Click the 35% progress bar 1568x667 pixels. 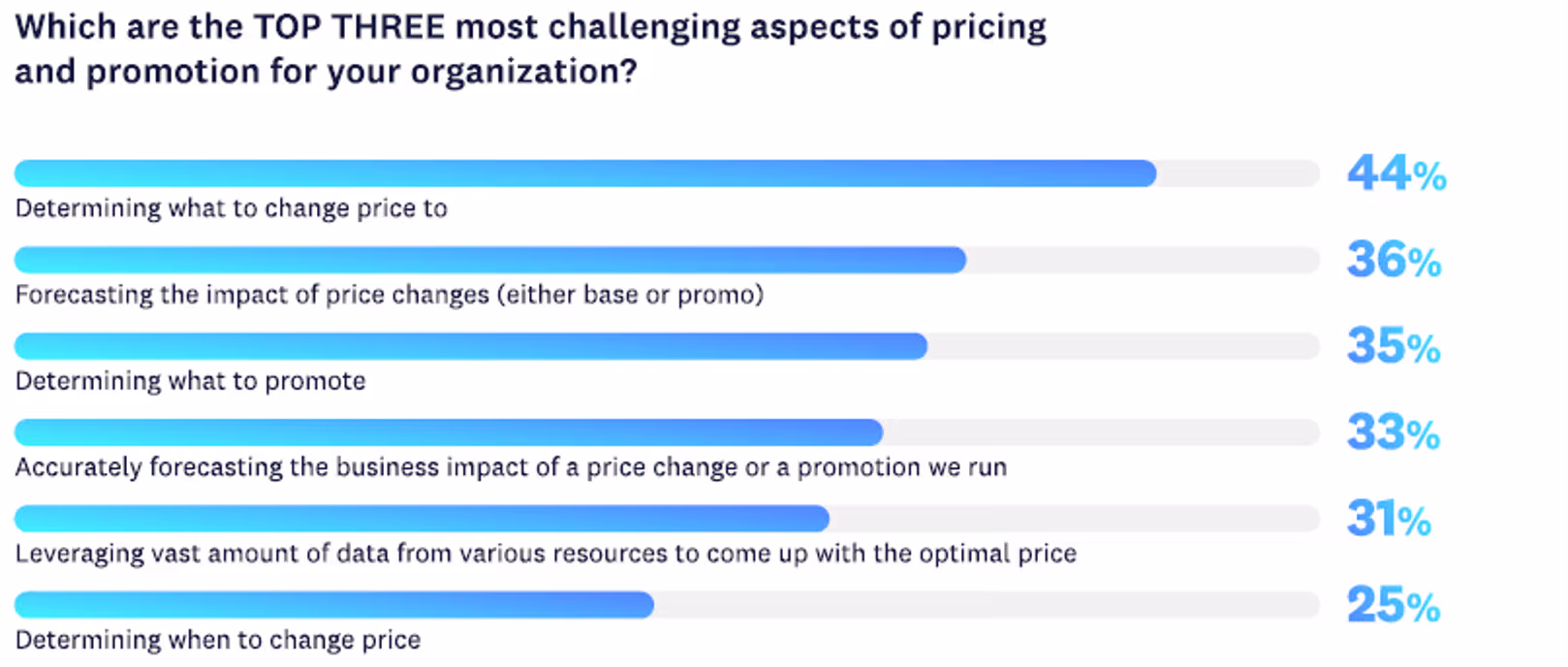point(667,346)
